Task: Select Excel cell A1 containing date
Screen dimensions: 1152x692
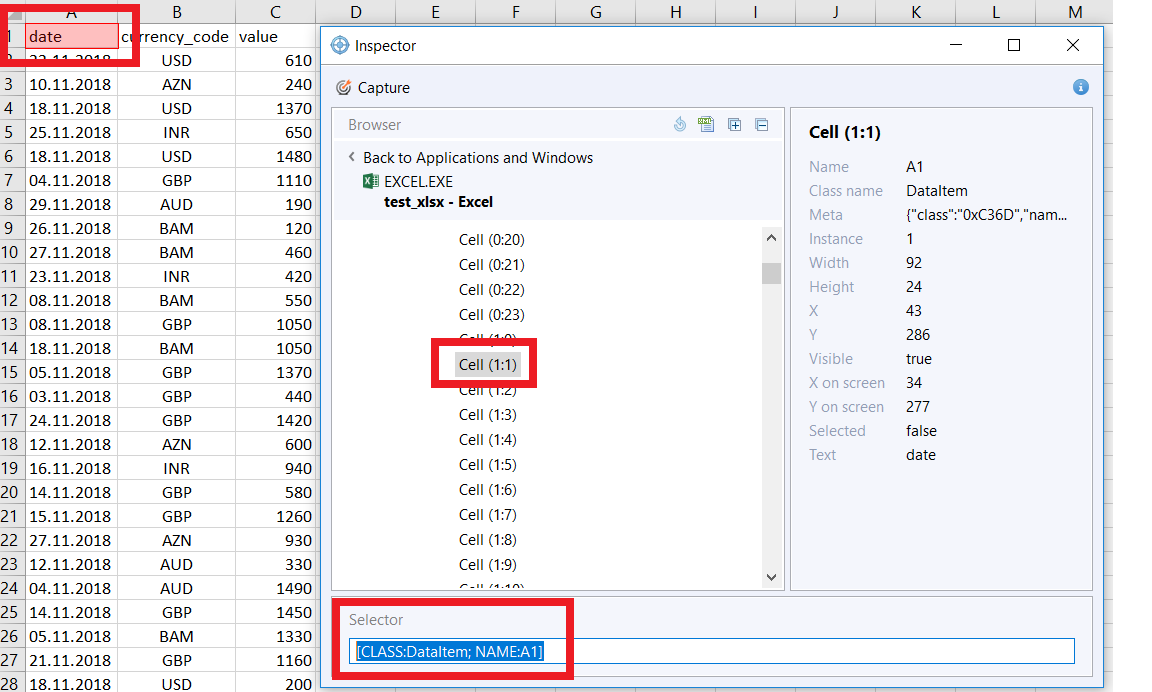Action: (72, 37)
